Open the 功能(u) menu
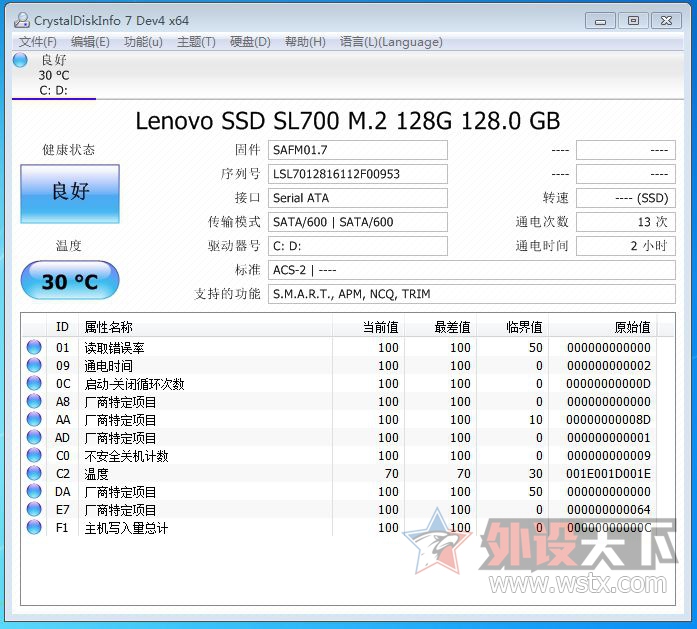The image size is (697, 629). point(143,42)
